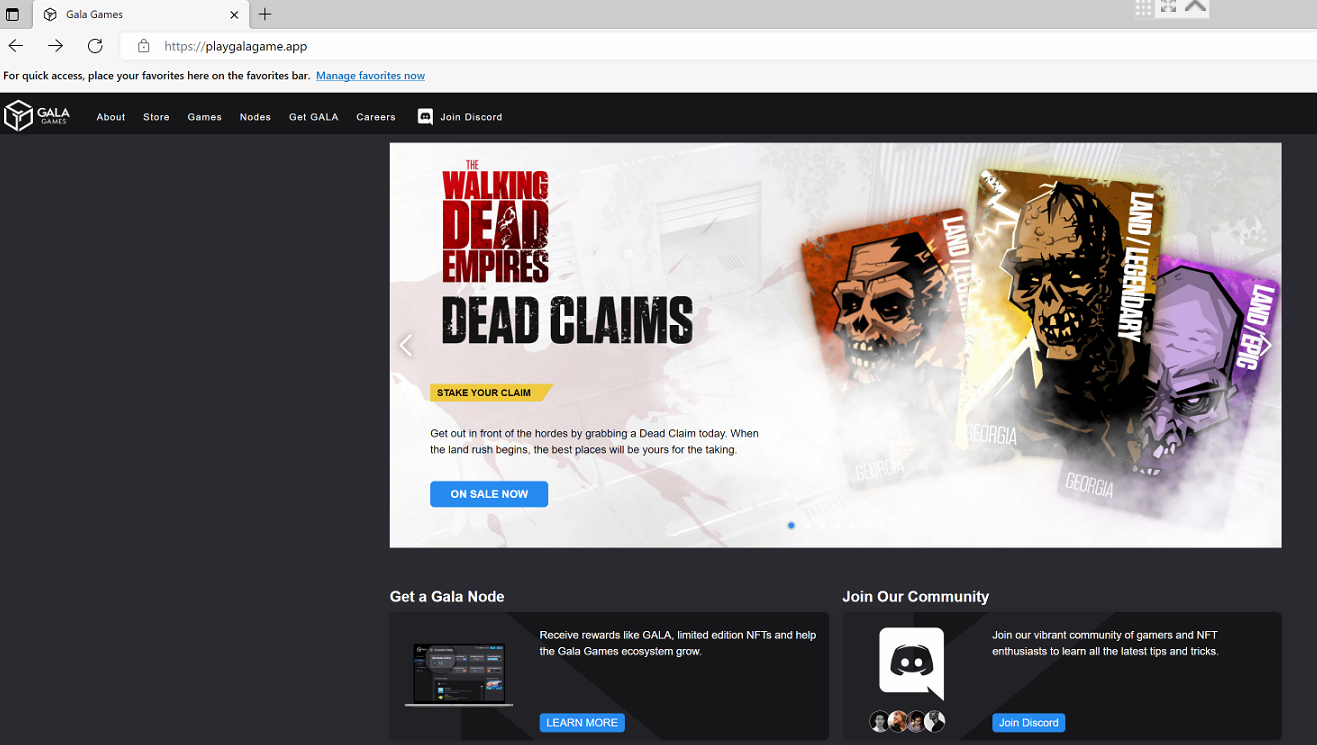
Task: Click the ON SALE NOW button
Action: pyautogui.click(x=489, y=494)
